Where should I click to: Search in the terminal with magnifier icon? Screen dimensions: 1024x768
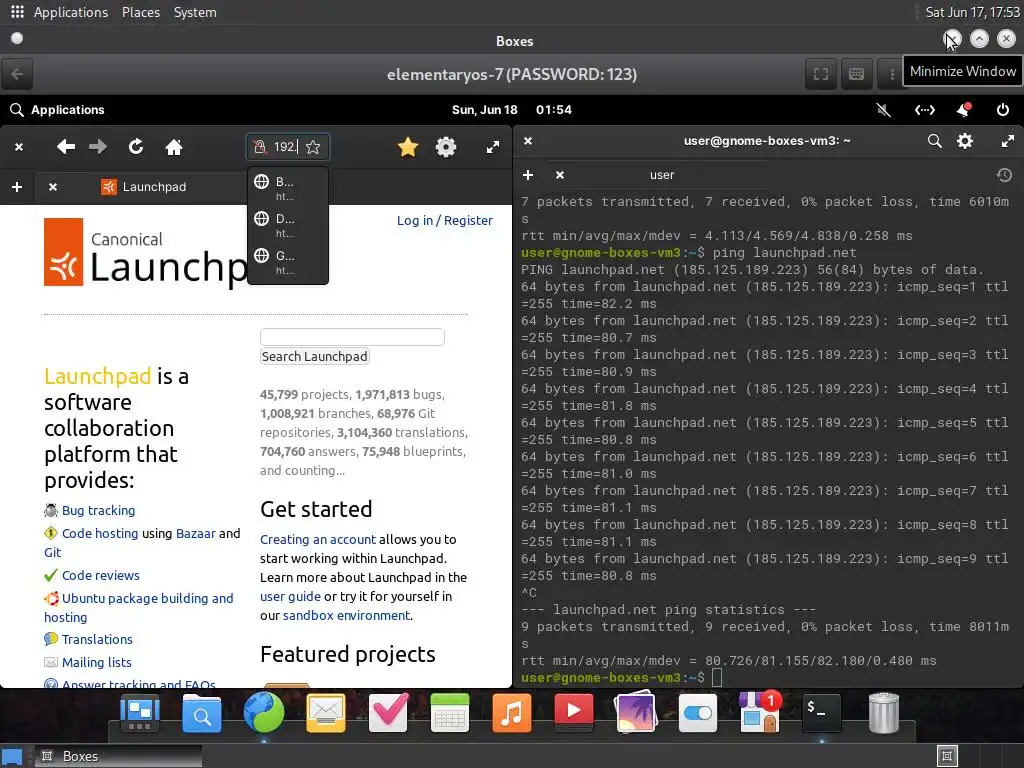(935, 140)
